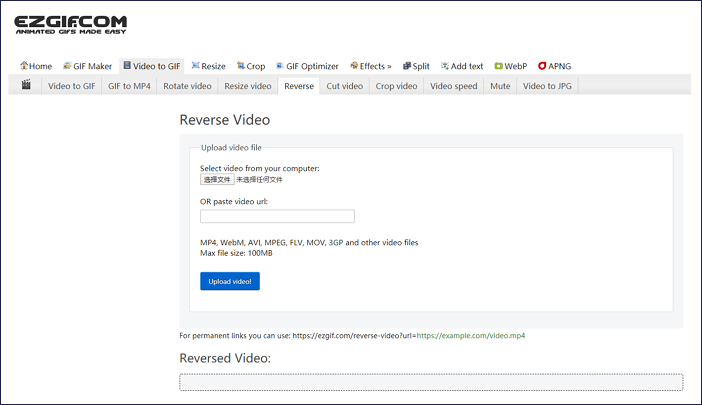This screenshot has height=405, width=702.
Task: Switch to the Cut video tab
Action: tap(345, 86)
